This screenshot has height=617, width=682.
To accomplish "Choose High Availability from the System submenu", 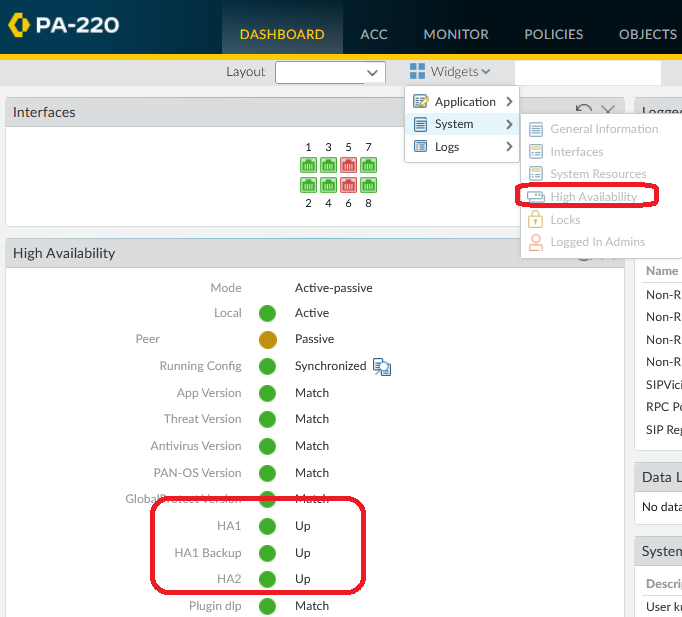I will click(x=593, y=197).
